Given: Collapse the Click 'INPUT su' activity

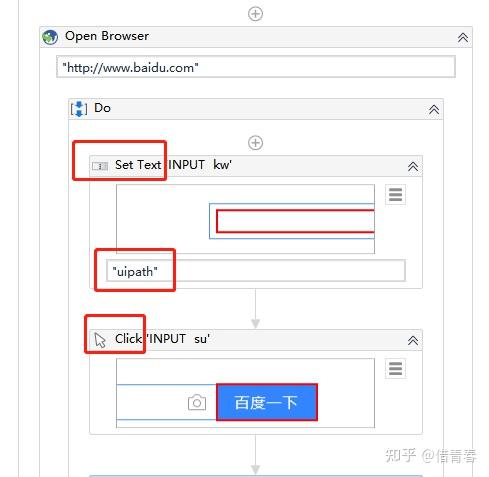Looking at the screenshot, I should (413, 340).
